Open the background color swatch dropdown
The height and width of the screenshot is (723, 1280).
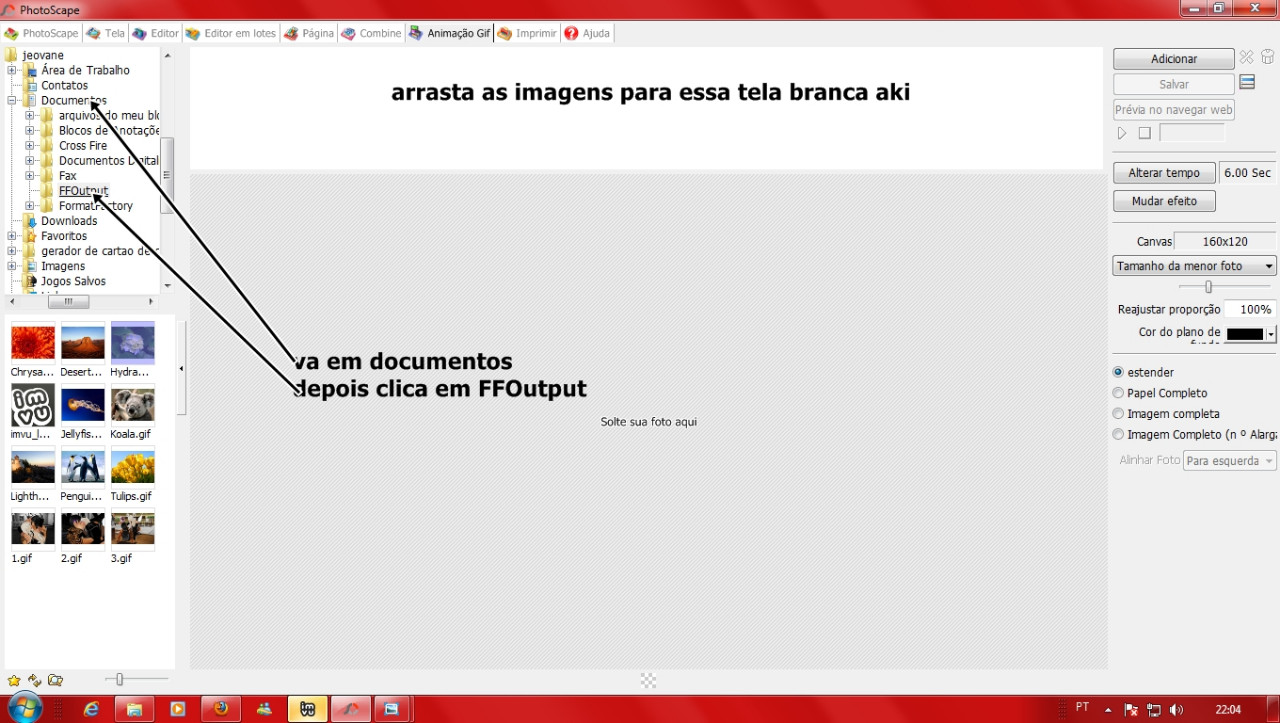point(1271,335)
